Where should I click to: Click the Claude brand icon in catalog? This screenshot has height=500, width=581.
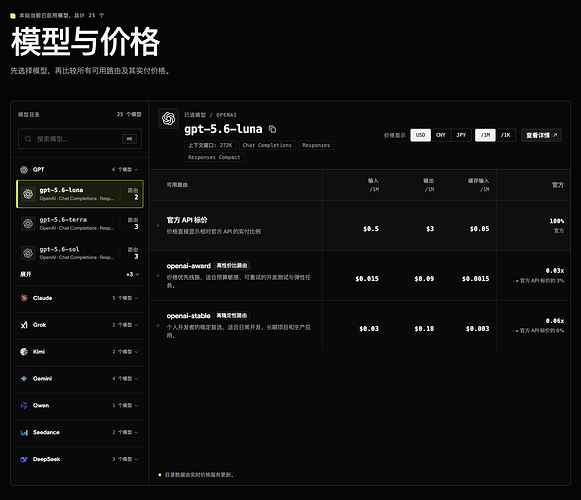24,298
